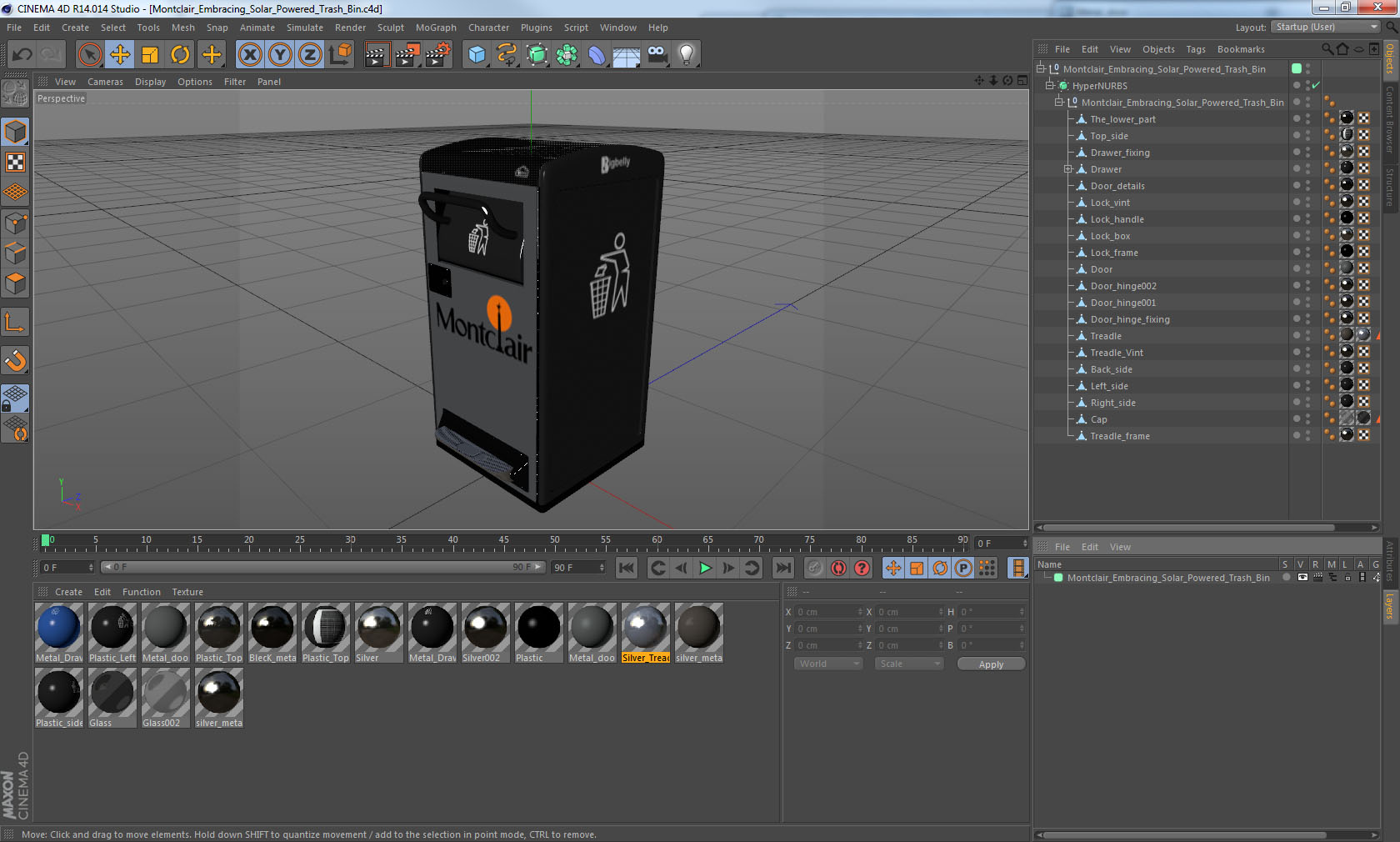Click the X position input field
This screenshot has height=842, width=1400.
(829, 612)
